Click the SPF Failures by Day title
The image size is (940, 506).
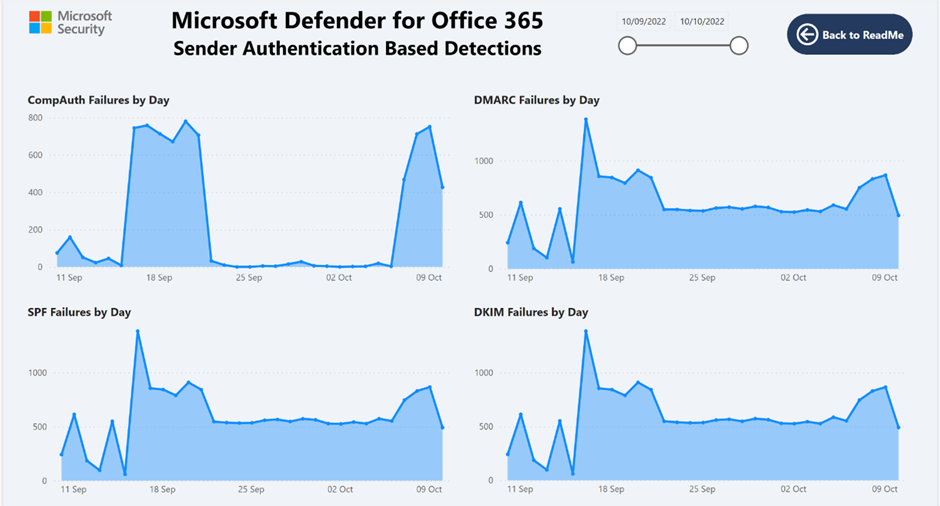[x=79, y=312]
